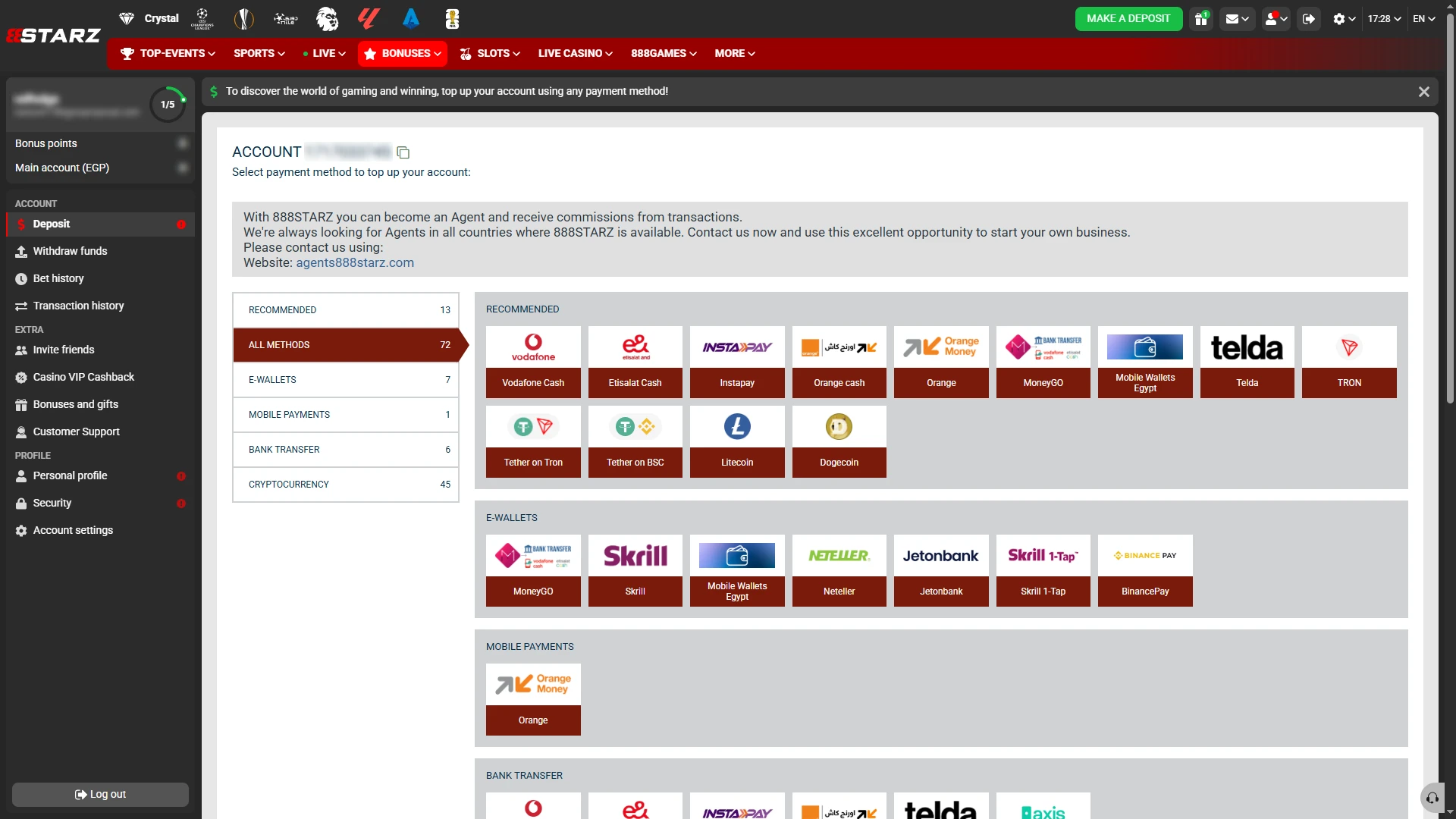This screenshot has height=819, width=1456.
Task: Click the Log out button
Action: [100, 795]
